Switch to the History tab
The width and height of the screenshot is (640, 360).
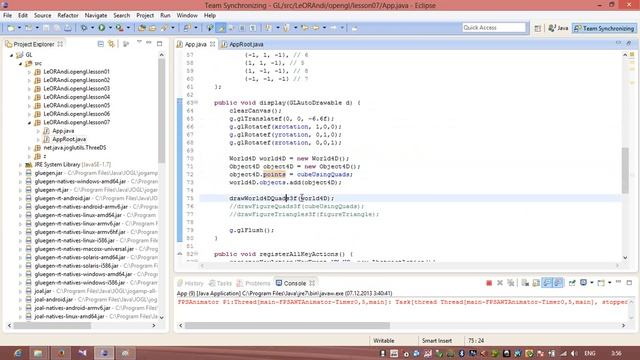point(190,283)
